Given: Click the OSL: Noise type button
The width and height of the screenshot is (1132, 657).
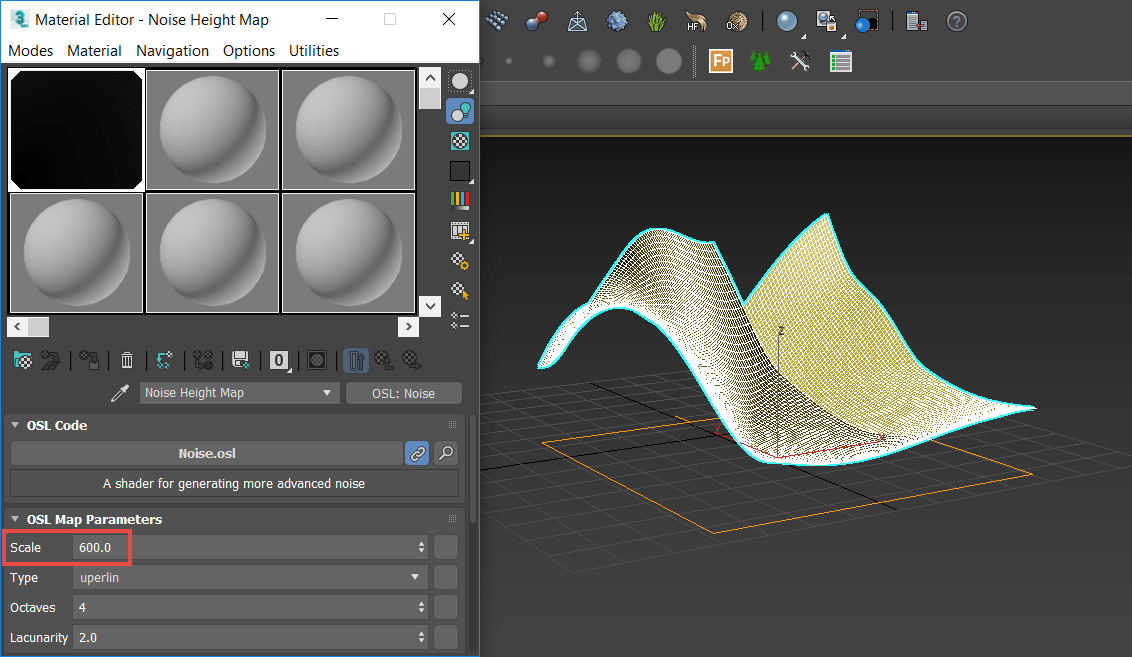Looking at the screenshot, I should pos(403,393).
